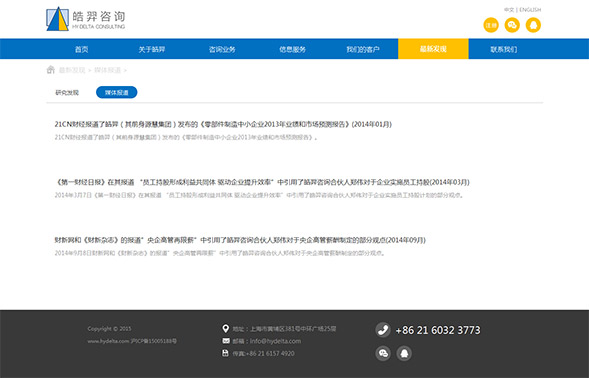589x378 pixels.
Task: Click 2014年3月7日 article summary text
Action: [x=259, y=195]
